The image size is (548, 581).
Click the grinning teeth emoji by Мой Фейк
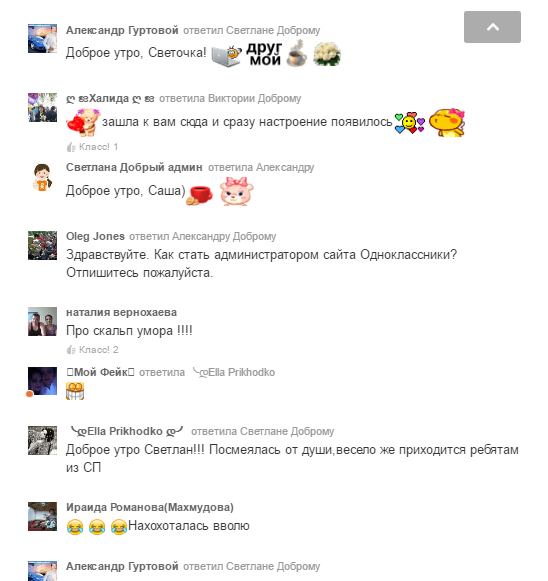[75, 391]
